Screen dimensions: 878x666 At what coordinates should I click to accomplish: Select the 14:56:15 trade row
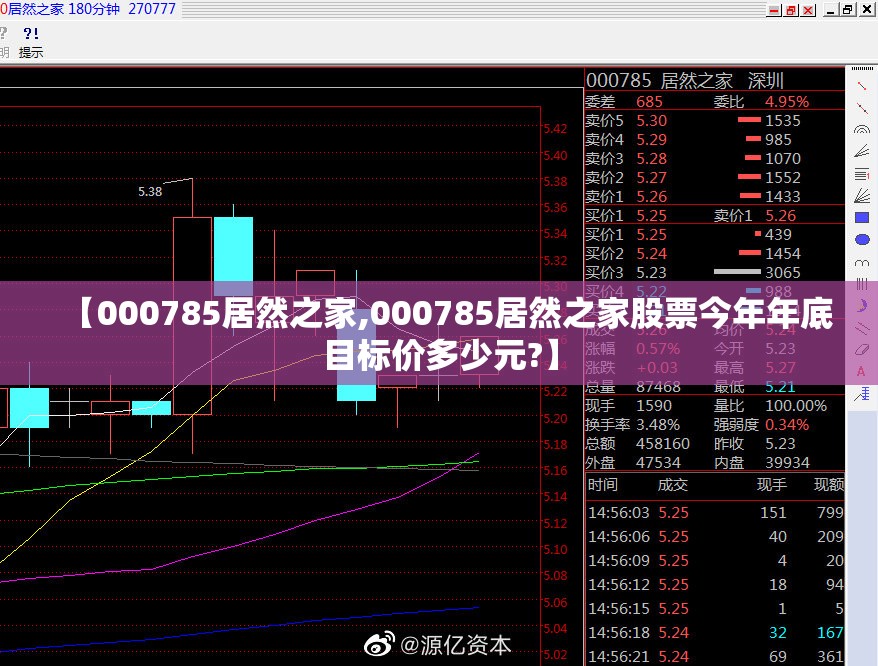(x=715, y=609)
